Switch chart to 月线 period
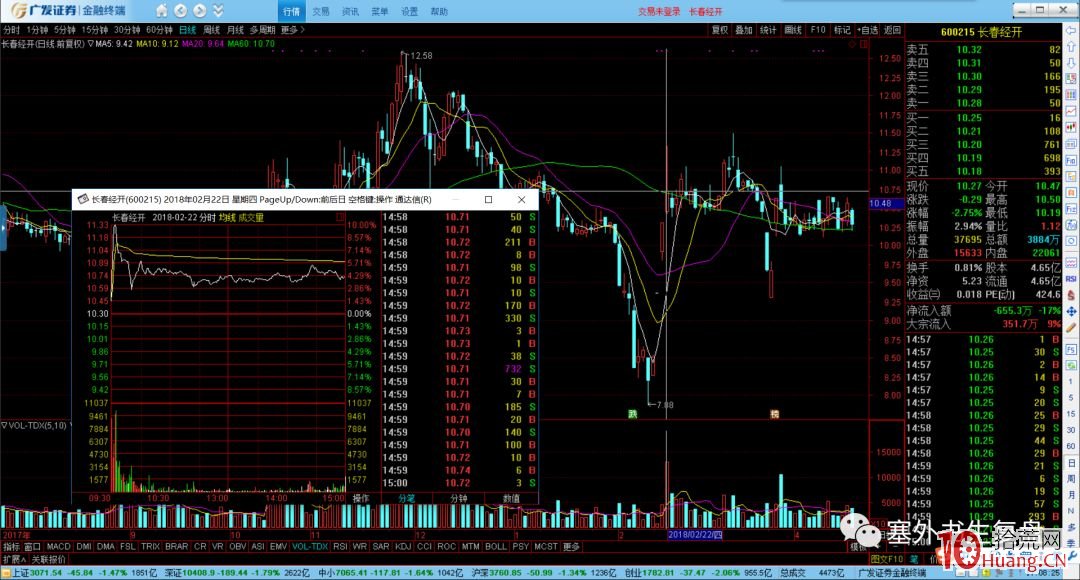This screenshot has height=580, width=1080. pyautogui.click(x=236, y=30)
